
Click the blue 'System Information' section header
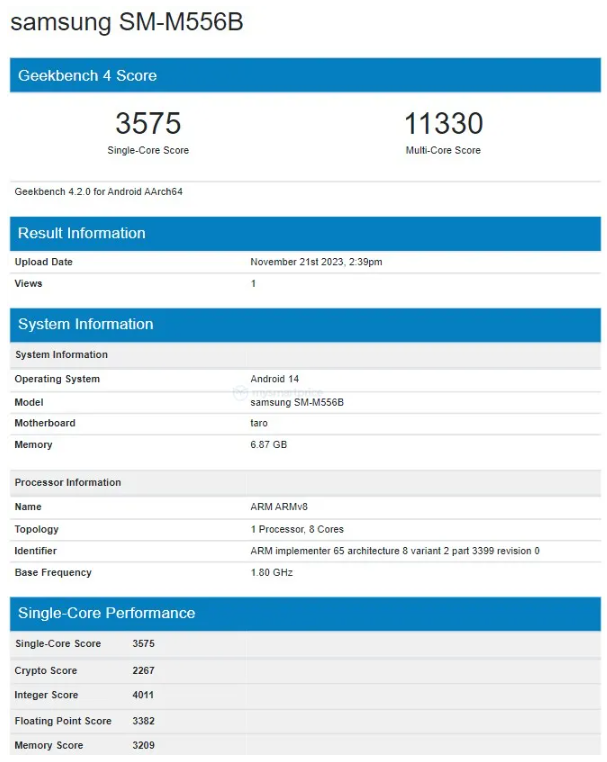point(305,324)
